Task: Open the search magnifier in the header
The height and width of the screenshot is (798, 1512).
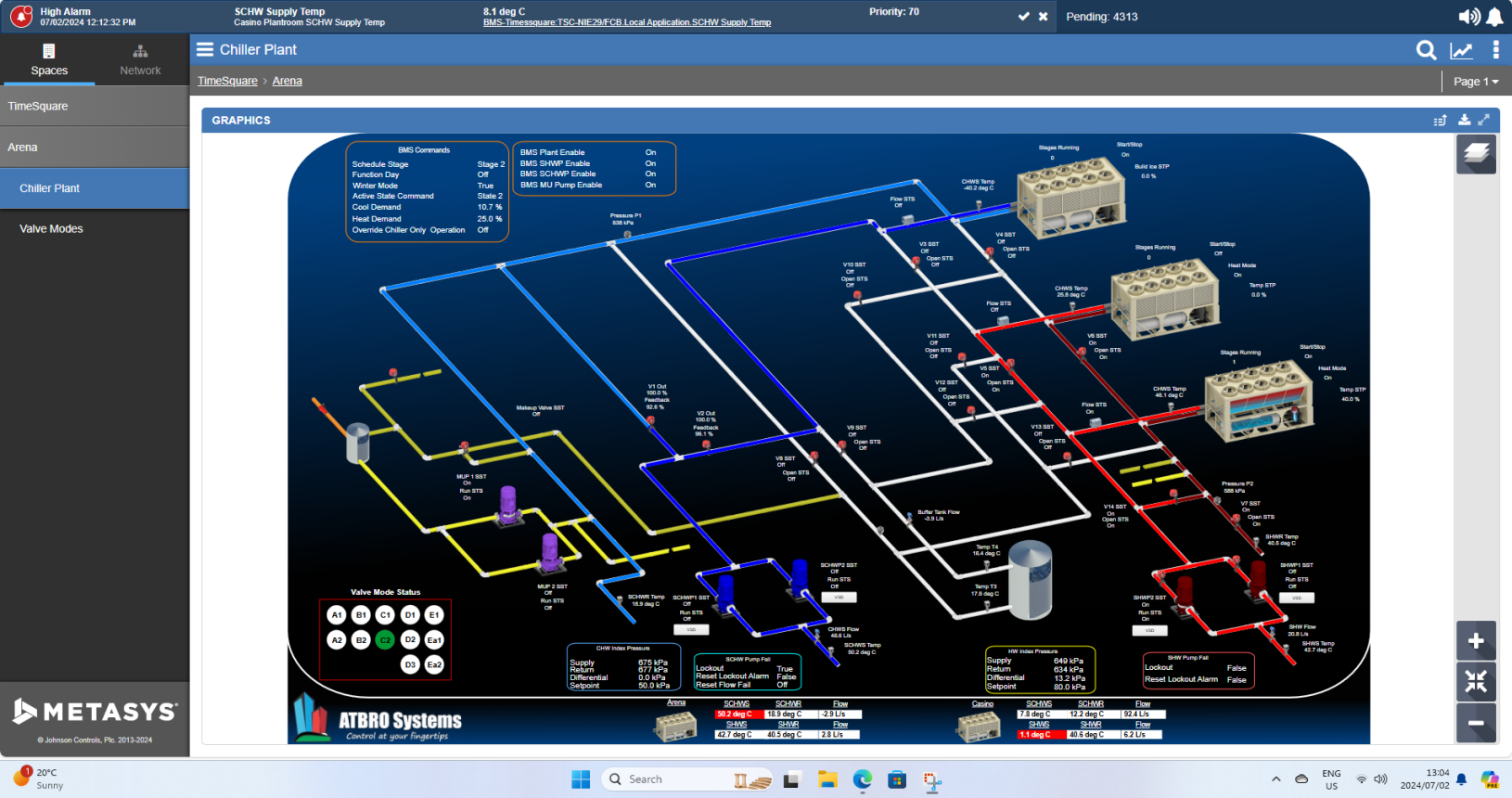Action: click(x=1427, y=50)
